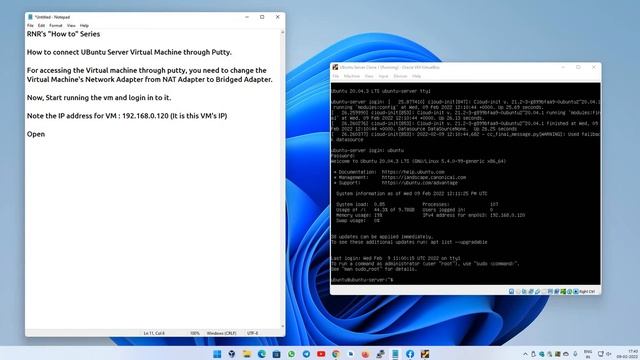Open Notepad's File menu
Viewport: 640px width, 360px height.
click(30, 26)
